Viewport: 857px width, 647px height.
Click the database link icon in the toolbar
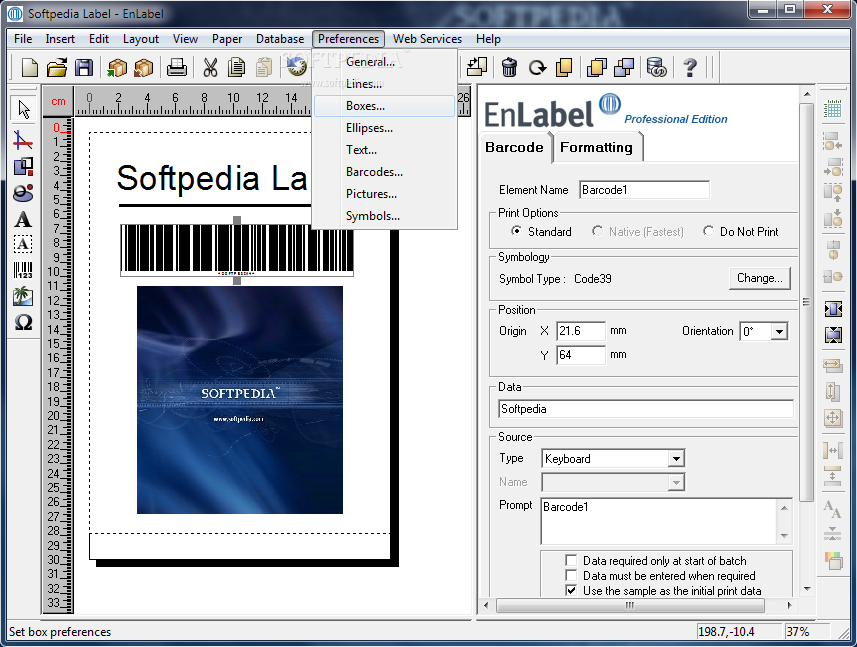tap(656, 67)
